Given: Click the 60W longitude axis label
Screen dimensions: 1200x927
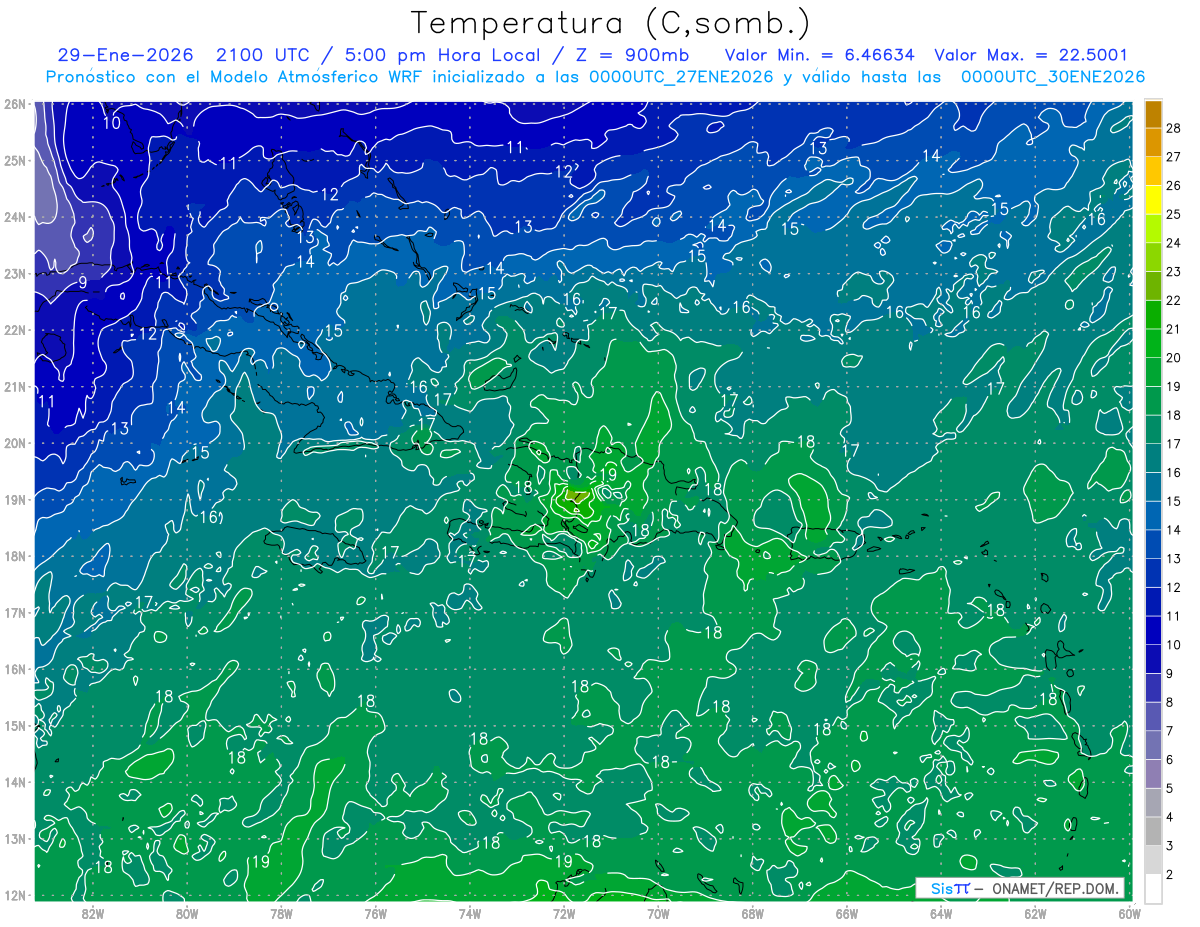Looking at the screenshot, I should pos(1130,913).
